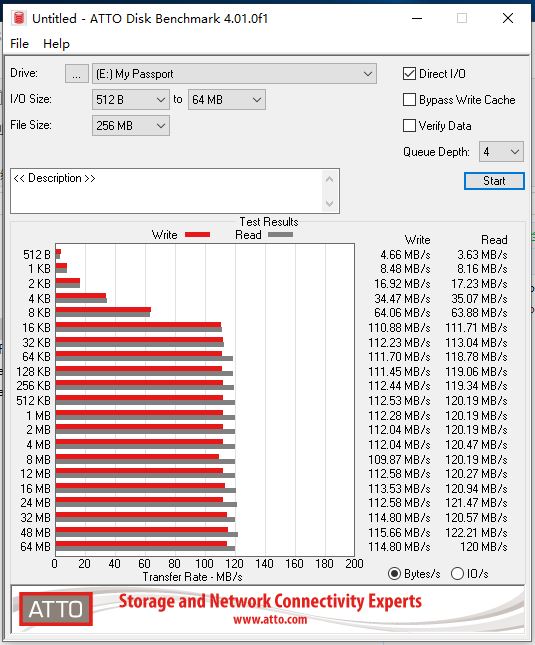The height and width of the screenshot is (645, 535).
Task: Open the 512 B minimum I/O size dropdown
Action: point(131,100)
